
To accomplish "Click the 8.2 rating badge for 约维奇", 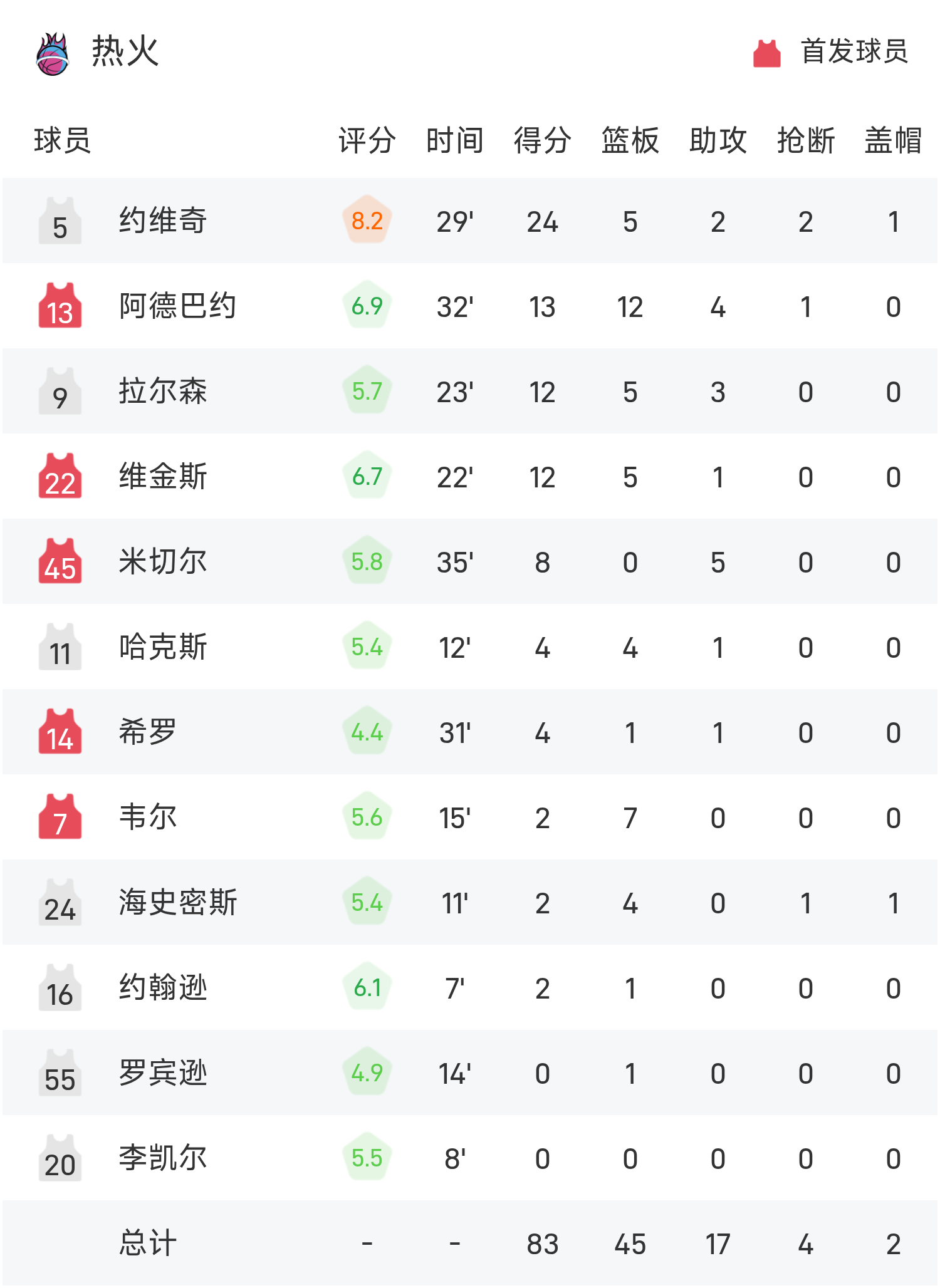I will click(x=367, y=221).
